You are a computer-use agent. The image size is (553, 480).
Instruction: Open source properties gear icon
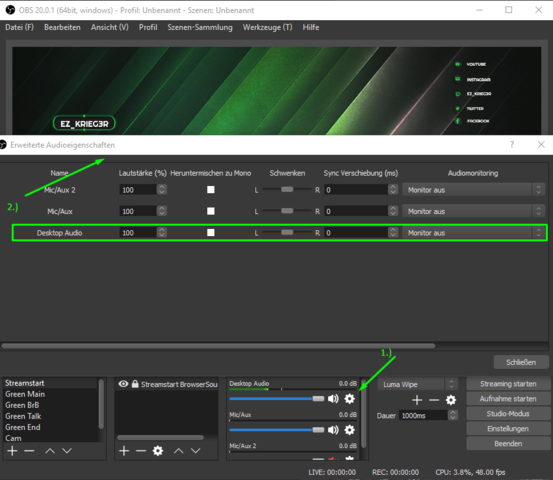158,451
